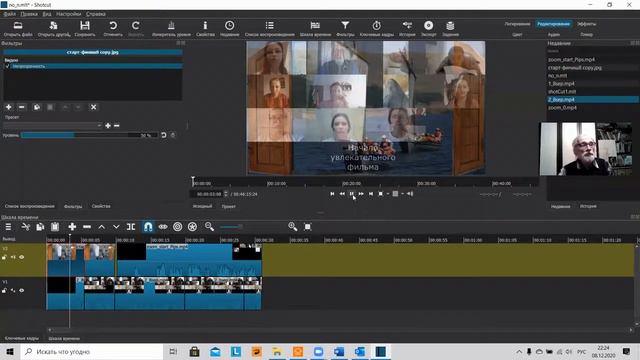Uncheck the 'Непрозрачность' filter checkbox

click(x=7, y=66)
